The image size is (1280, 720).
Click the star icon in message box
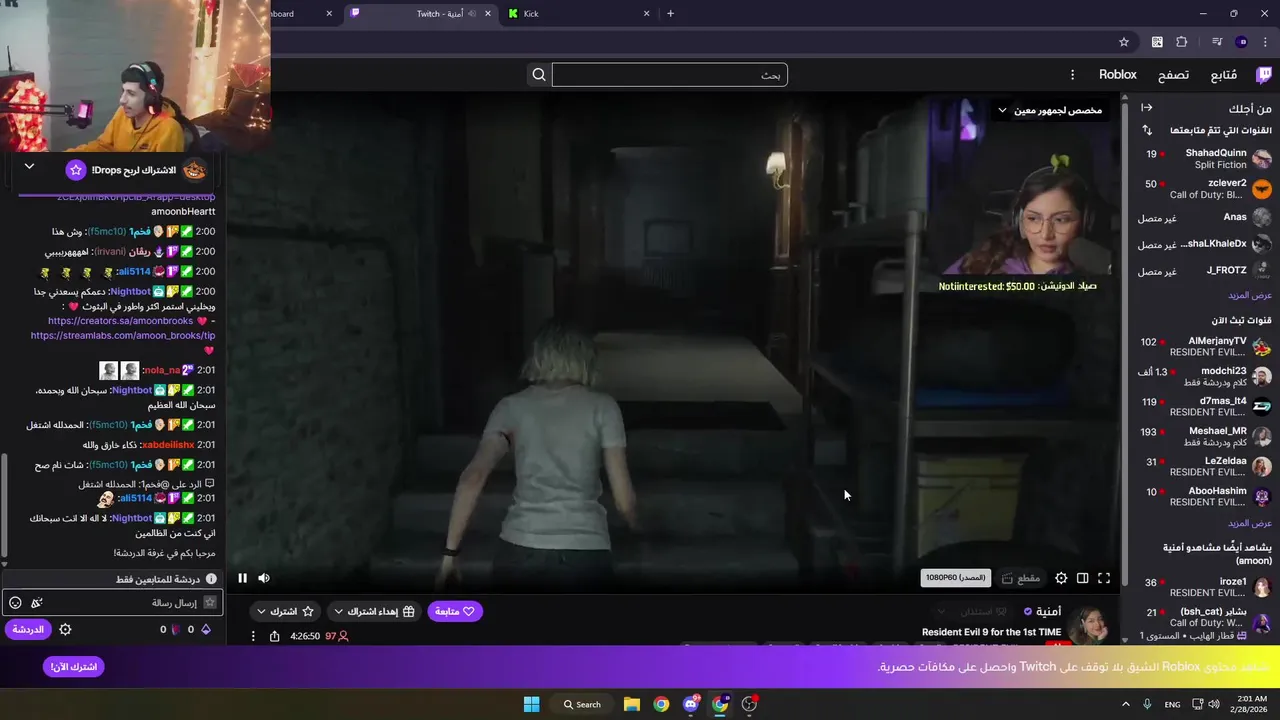point(209,603)
